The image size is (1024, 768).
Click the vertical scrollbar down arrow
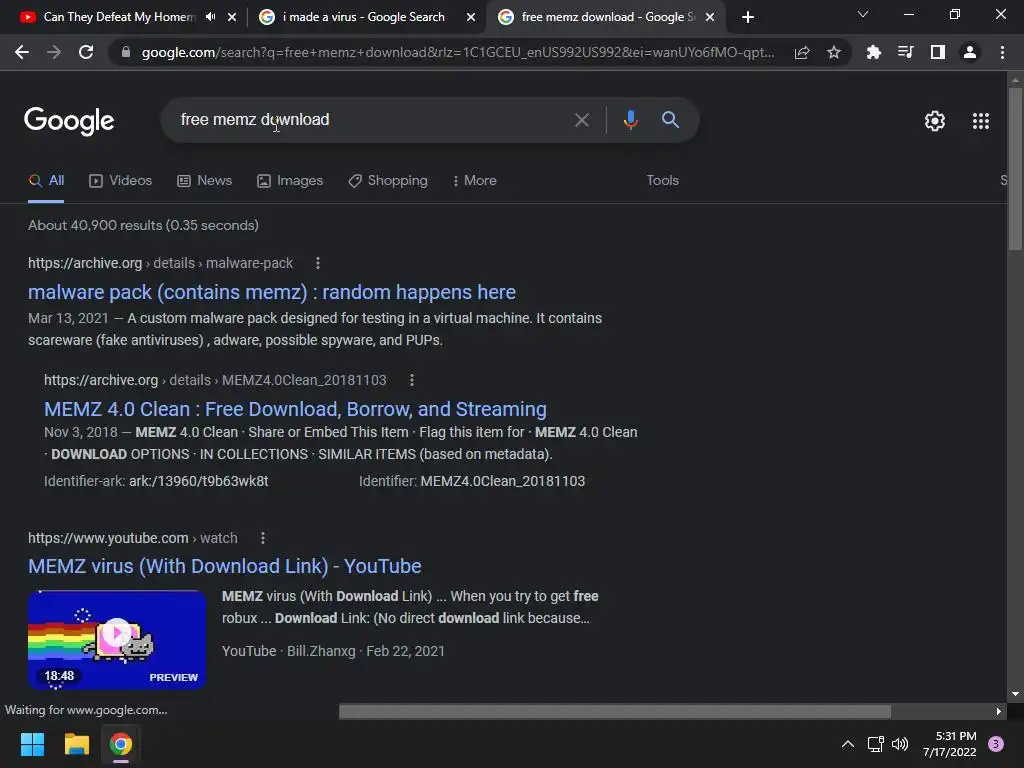click(x=1015, y=694)
